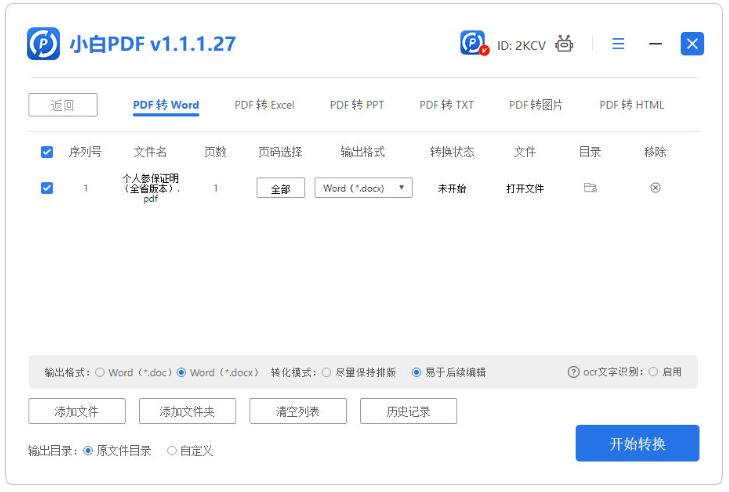
Task: Open the user account avatar icon
Action: click(x=474, y=43)
